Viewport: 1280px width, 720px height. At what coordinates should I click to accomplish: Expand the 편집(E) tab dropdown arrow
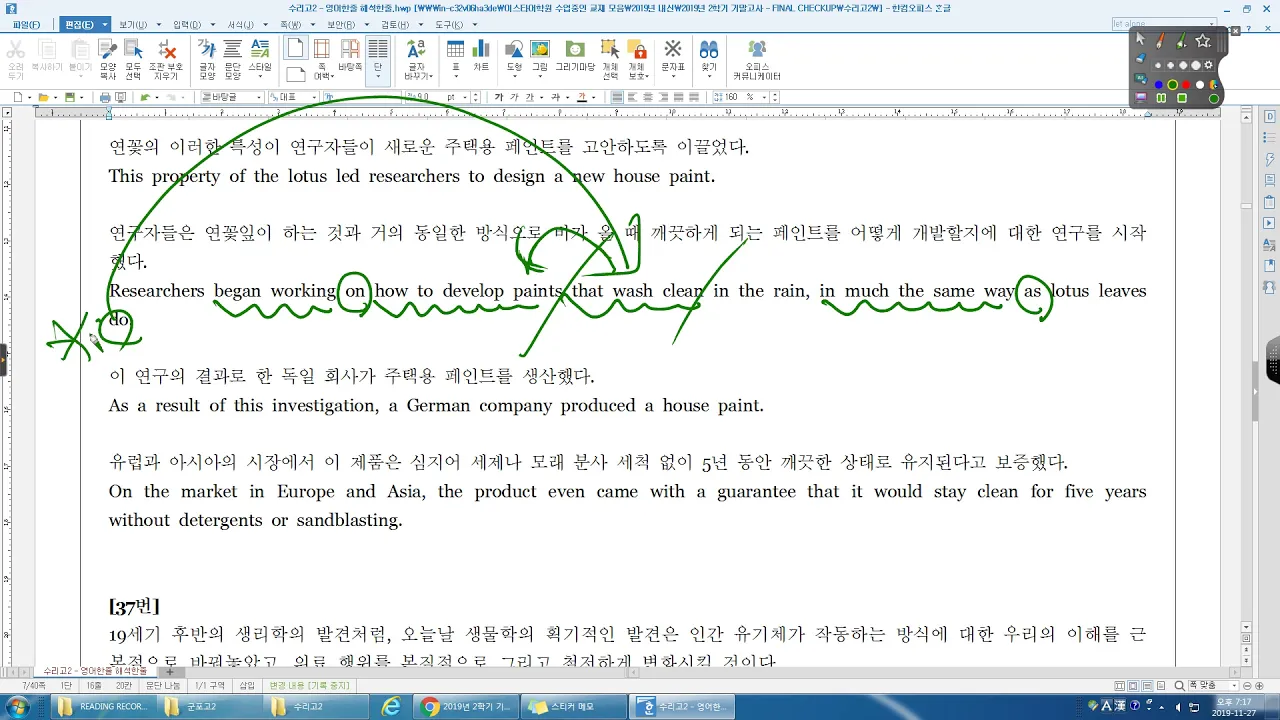(x=105, y=24)
